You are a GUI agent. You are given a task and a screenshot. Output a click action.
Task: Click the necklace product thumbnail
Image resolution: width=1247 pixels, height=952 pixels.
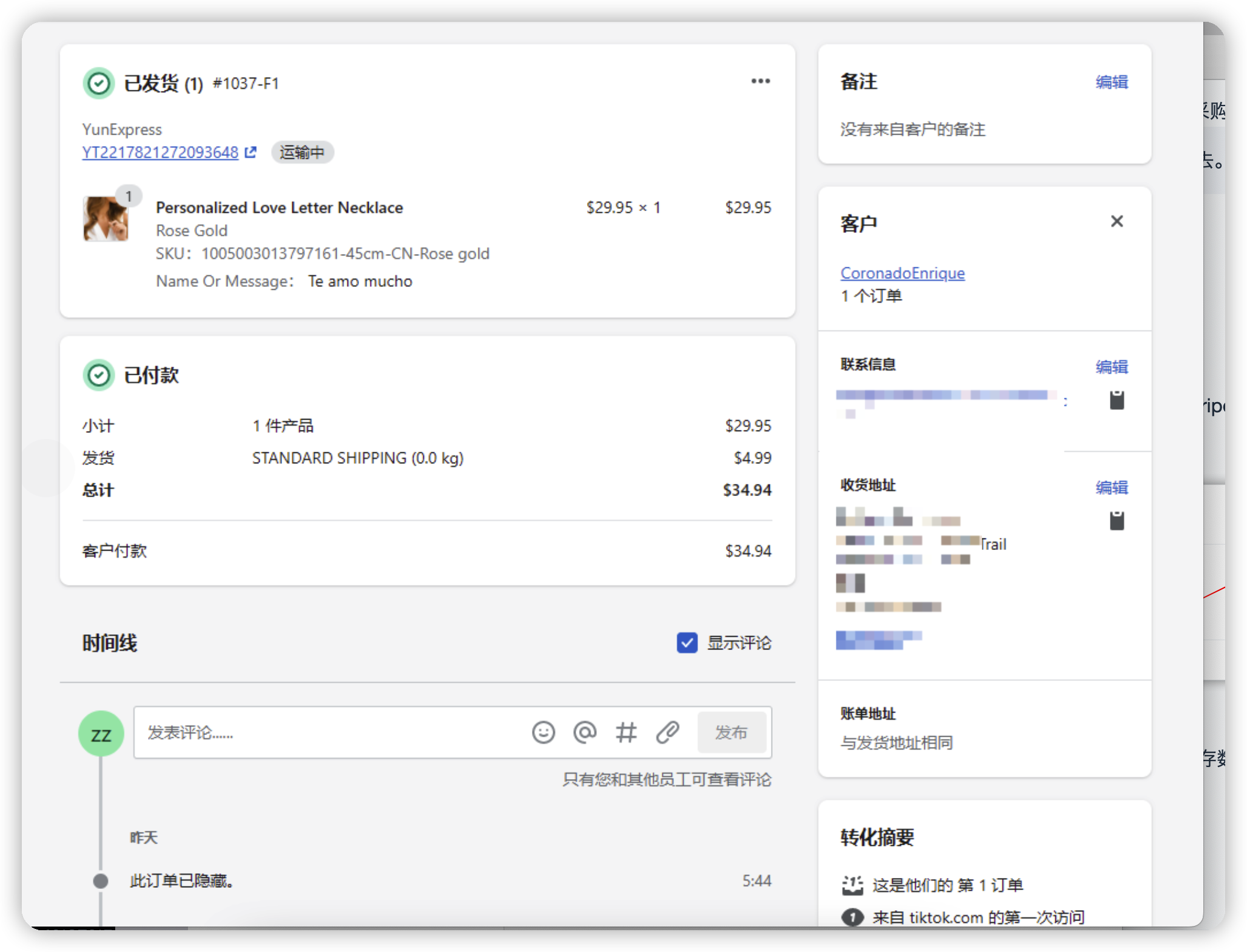pos(107,220)
